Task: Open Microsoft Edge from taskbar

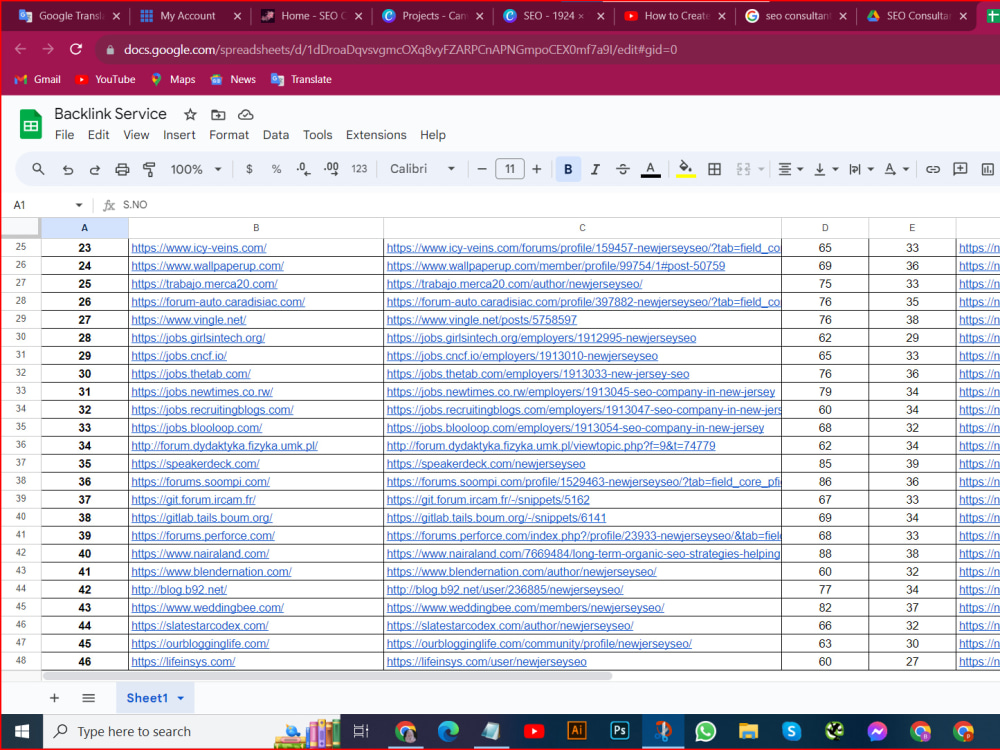Action: 448,732
